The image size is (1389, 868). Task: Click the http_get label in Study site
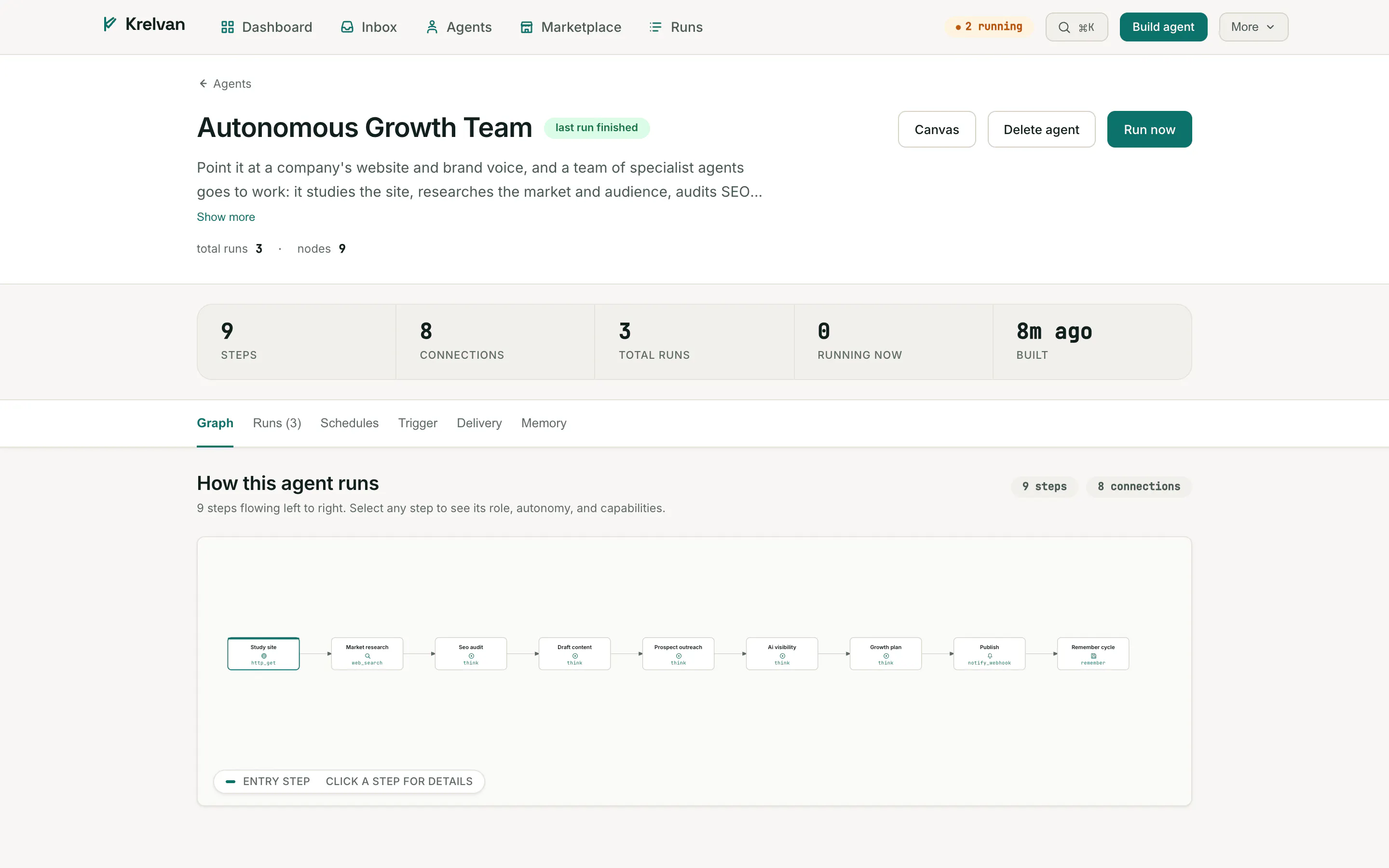pos(263,663)
